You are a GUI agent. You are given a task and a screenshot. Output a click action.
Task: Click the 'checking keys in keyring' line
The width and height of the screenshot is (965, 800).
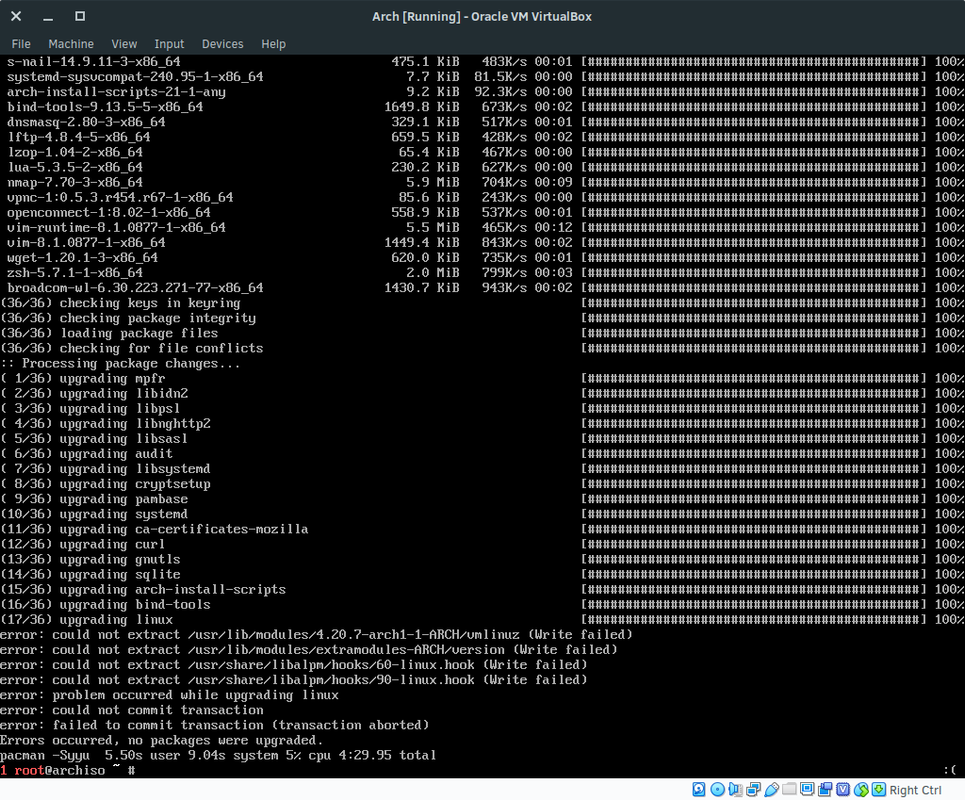121,303
